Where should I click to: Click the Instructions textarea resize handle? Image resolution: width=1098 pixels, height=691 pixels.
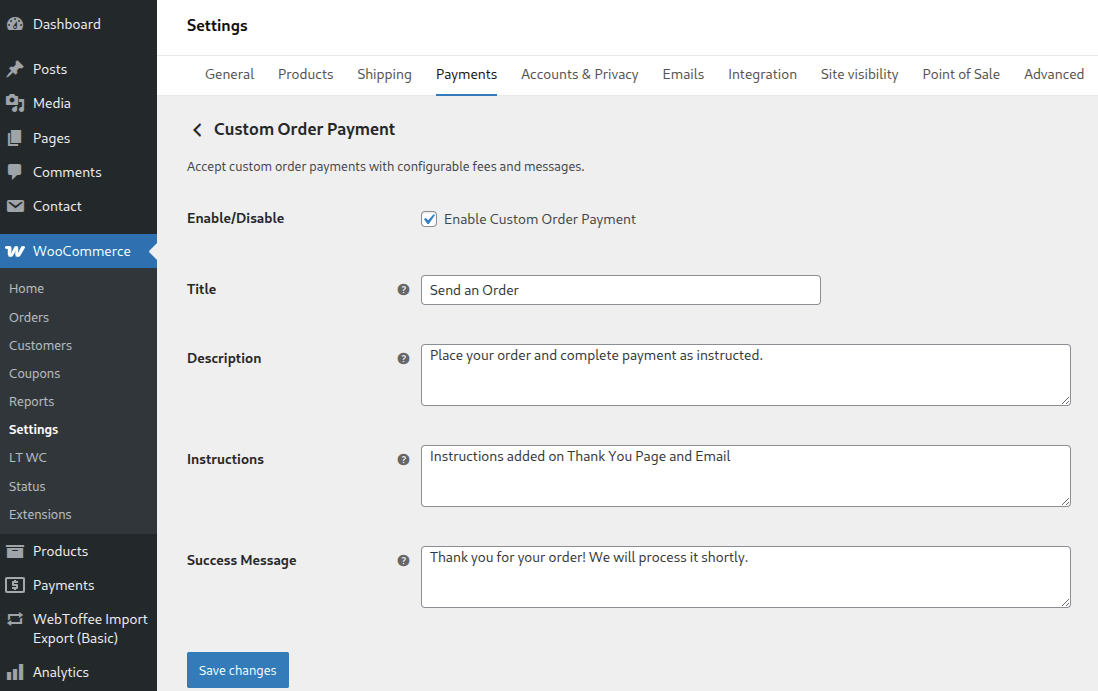(x=1065, y=501)
